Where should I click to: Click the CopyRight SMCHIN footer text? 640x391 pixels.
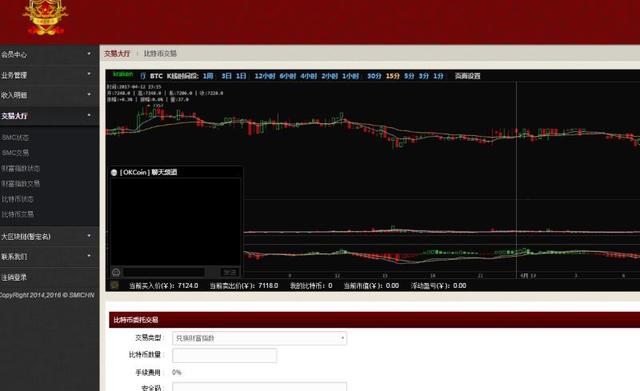pyautogui.click(x=47, y=295)
